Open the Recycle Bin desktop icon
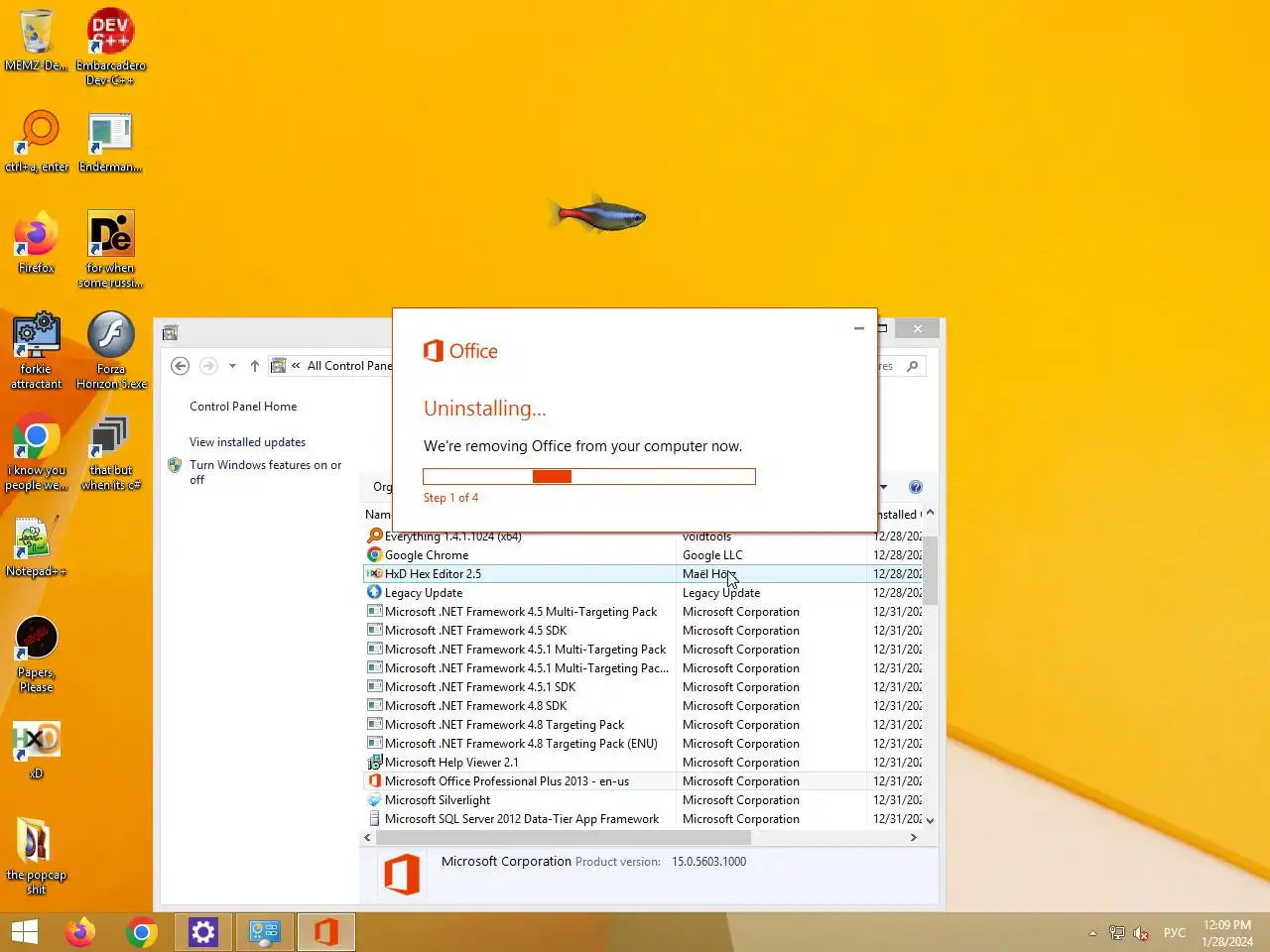Viewport: 1270px width, 952px height. point(37,40)
